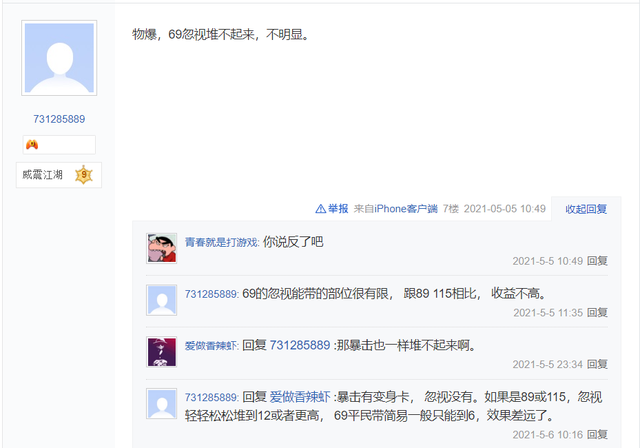
Task: Click the level 9 star badge icon
Action: tap(84, 175)
